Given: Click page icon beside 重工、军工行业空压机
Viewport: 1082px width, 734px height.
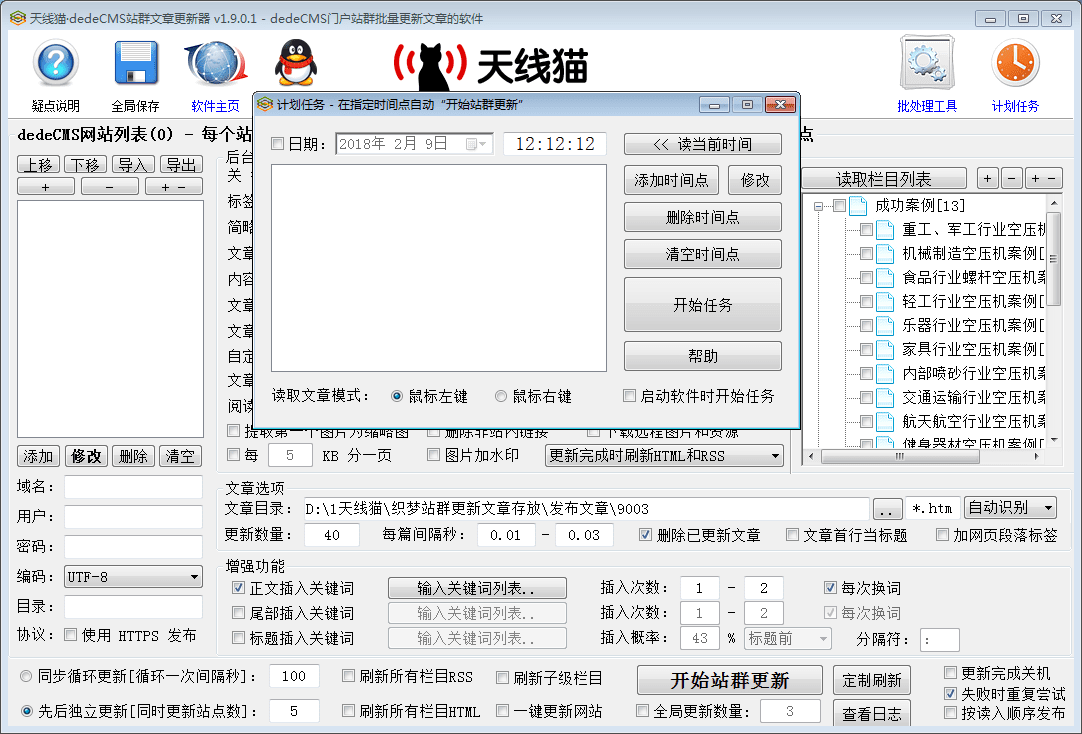Looking at the screenshot, I should 885,230.
